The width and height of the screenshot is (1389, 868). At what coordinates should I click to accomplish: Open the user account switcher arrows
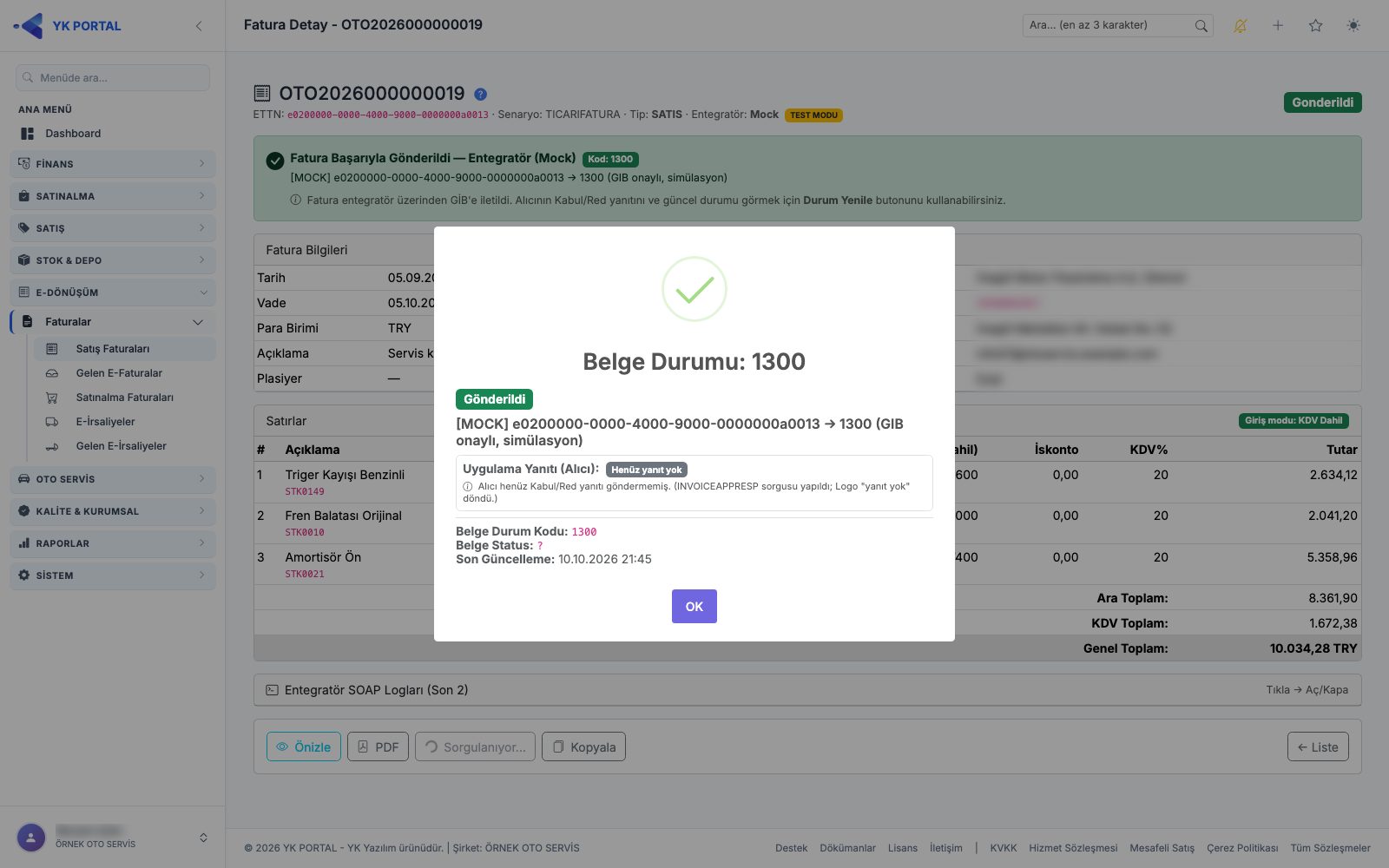[x=203, y=838]
